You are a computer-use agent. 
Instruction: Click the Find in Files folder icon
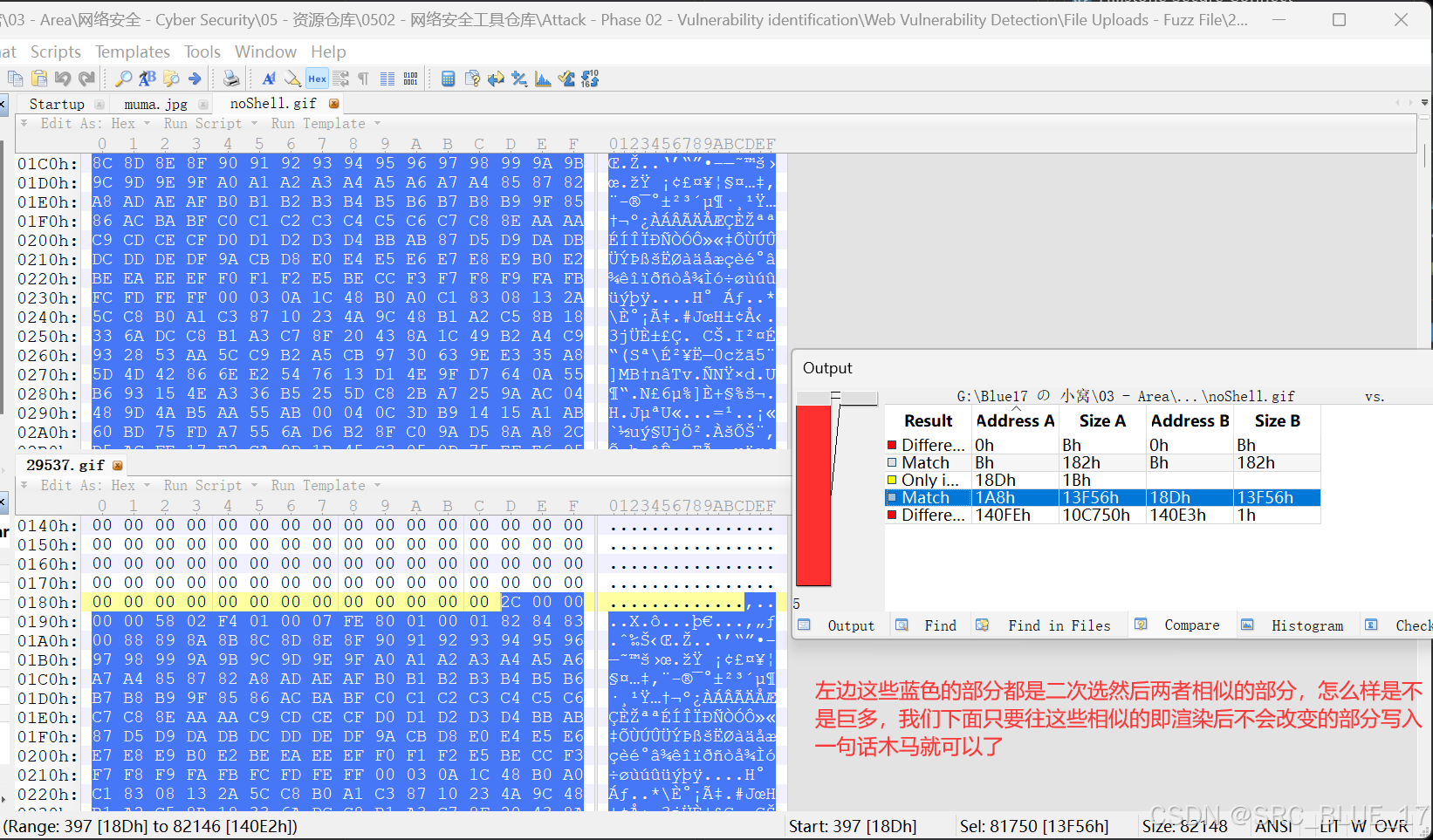click(x=171, y=79)
